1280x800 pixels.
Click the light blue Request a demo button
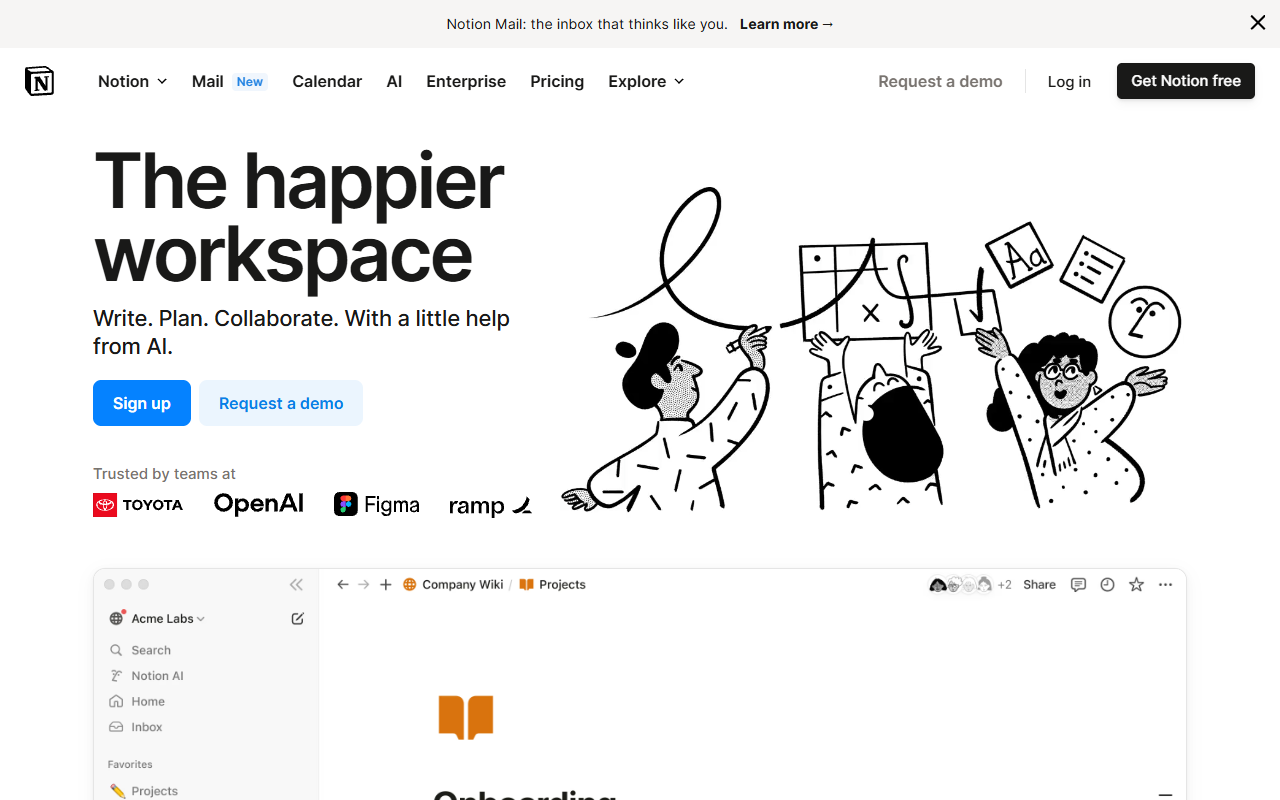(x=281, y=403)
